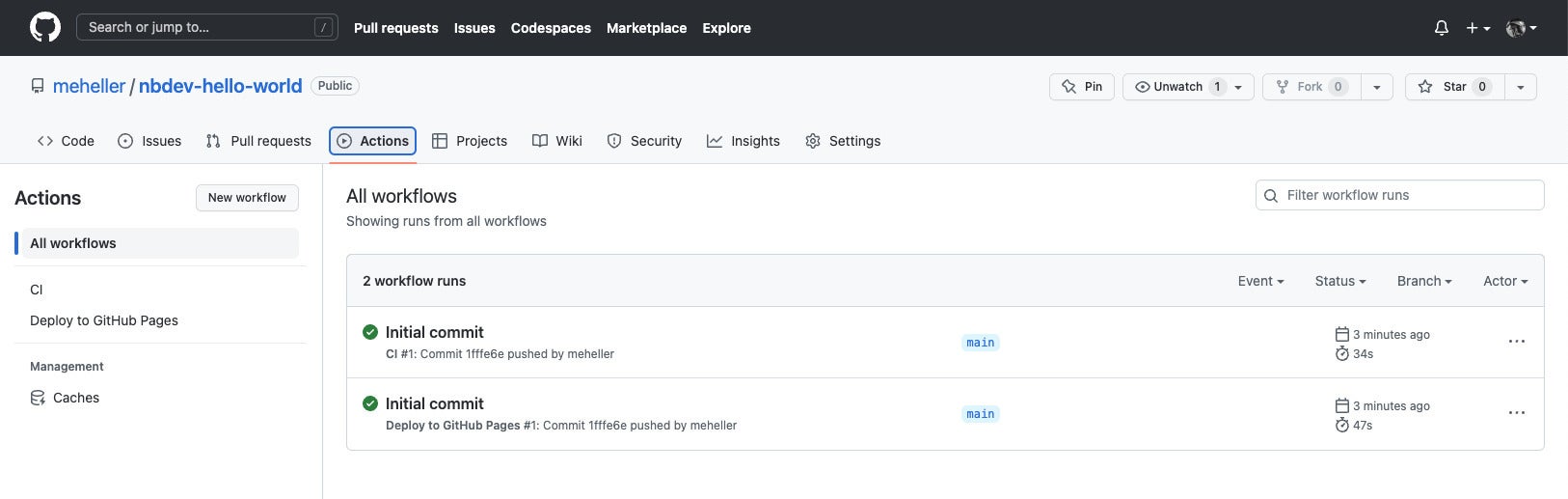The height and width of the screenshot is (499, 1568).
Task: Click the stopwatch icon beside 47s
Action: pos(1341,425)
